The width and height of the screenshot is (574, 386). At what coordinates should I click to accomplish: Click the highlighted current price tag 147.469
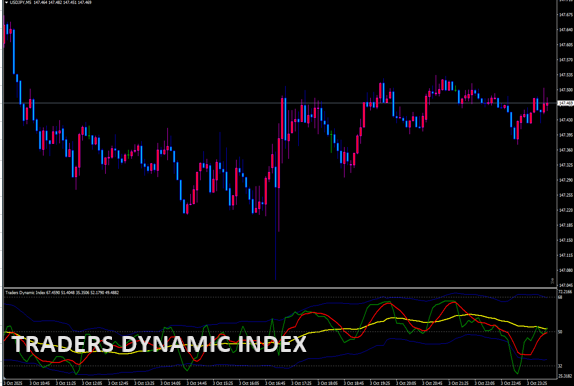pyautogui.click(x=566, y=103)
